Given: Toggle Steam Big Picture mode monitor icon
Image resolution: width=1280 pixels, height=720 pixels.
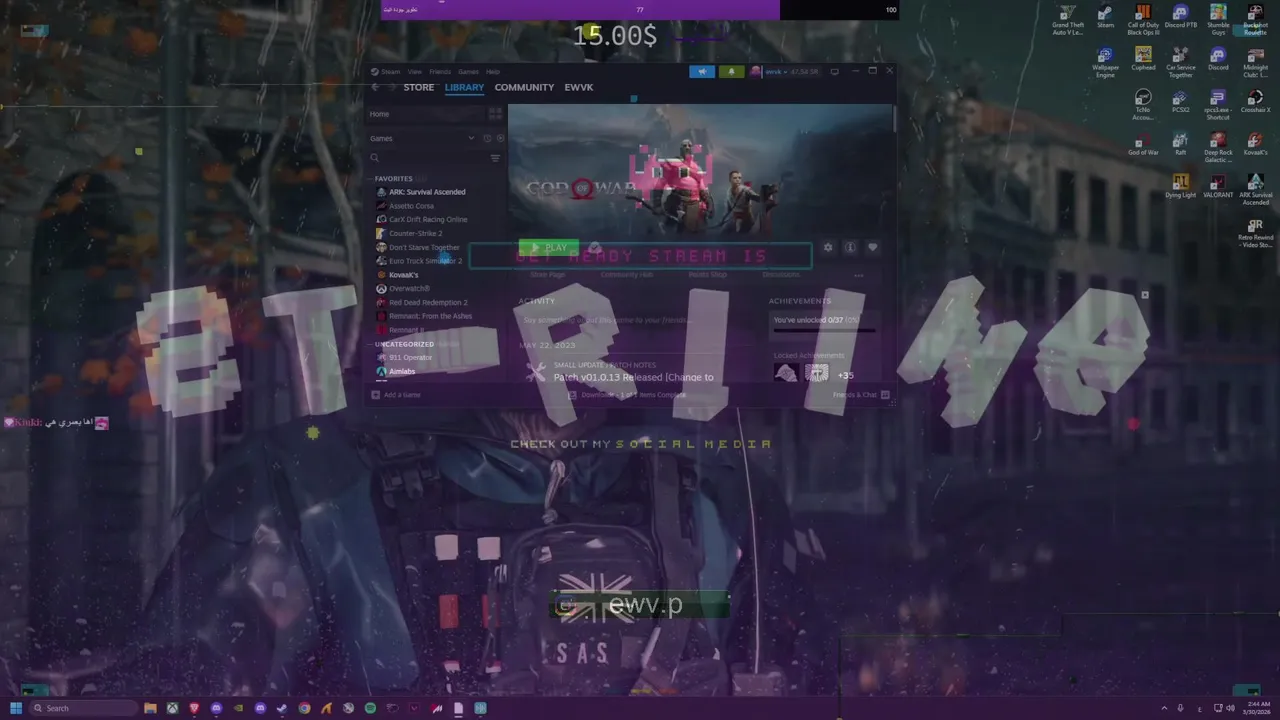Looking at the screenshot, I should (835, 71).
